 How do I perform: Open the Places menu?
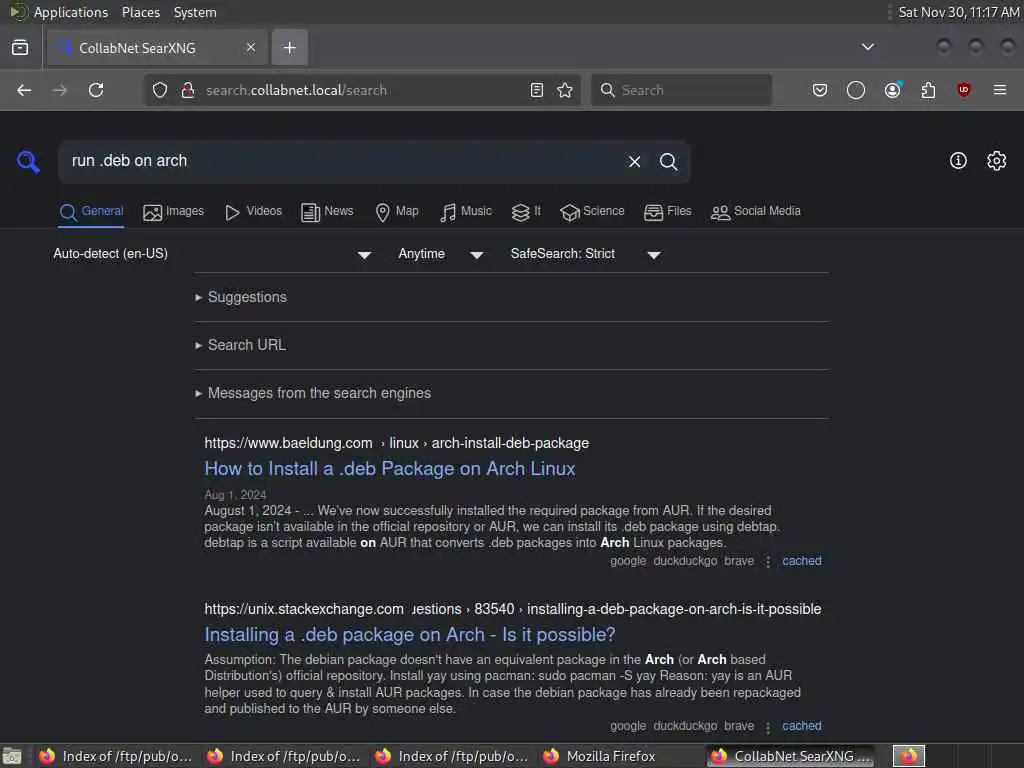pos(141,12)
